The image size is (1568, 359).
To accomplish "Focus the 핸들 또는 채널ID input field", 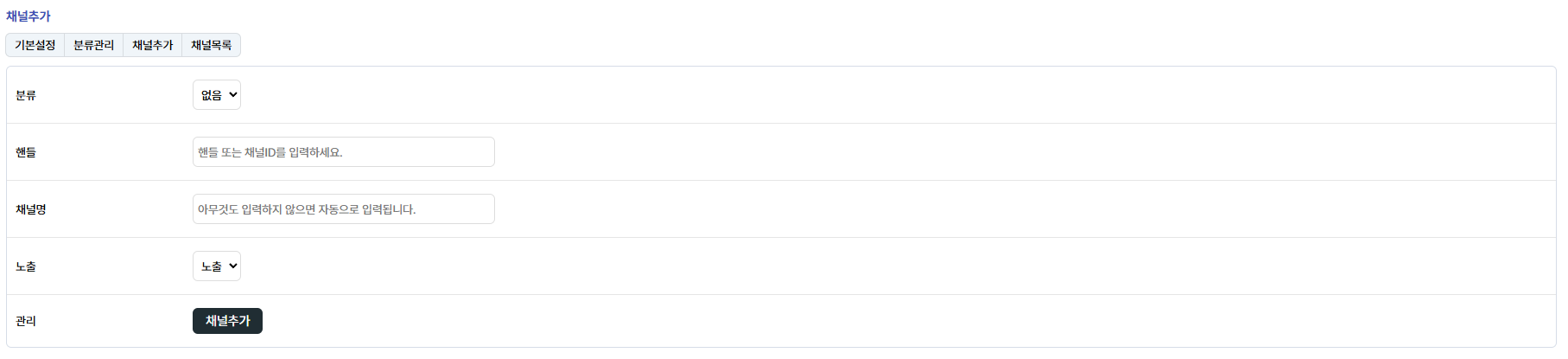I will (343, 152).
